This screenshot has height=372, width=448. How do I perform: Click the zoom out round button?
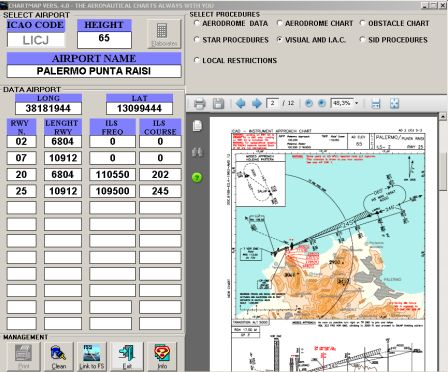pyautogui.click(x=309, y=103)
